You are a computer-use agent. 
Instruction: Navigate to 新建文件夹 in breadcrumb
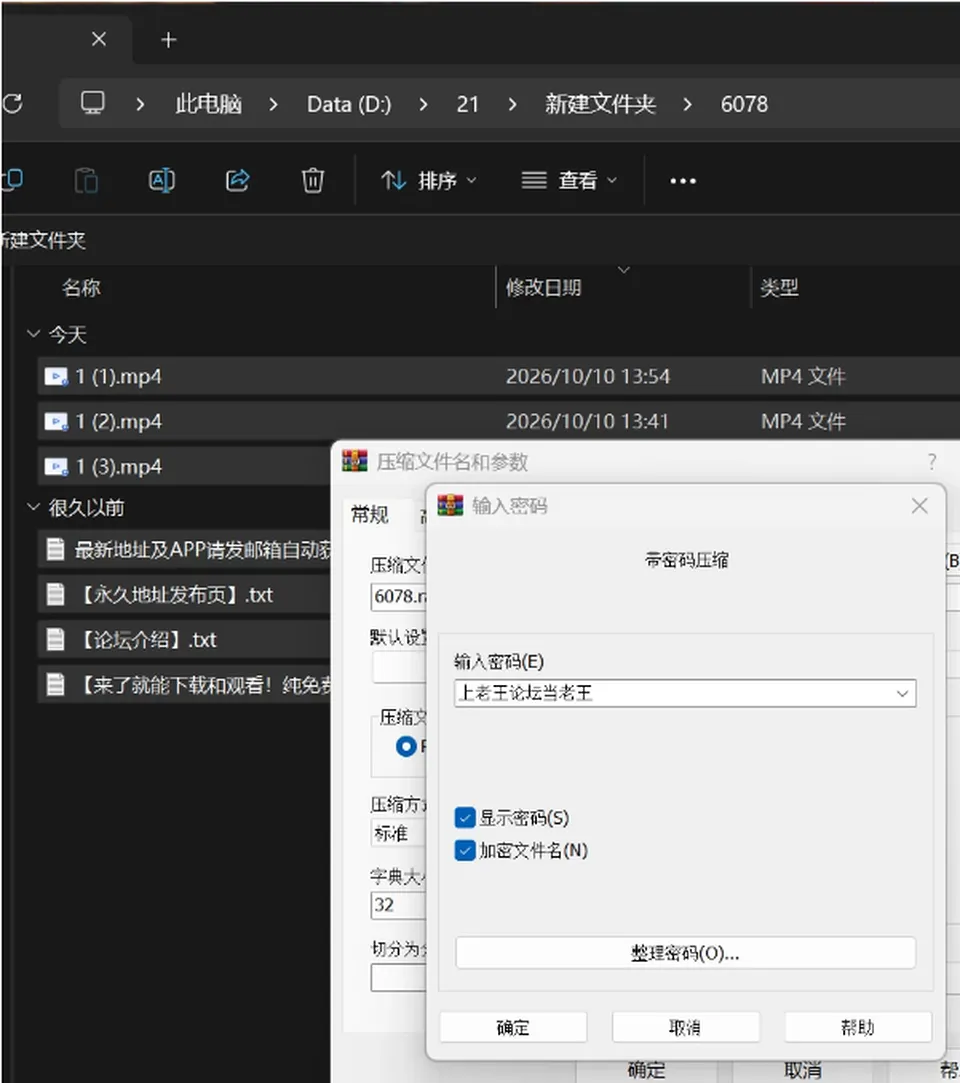coord(599,104)
